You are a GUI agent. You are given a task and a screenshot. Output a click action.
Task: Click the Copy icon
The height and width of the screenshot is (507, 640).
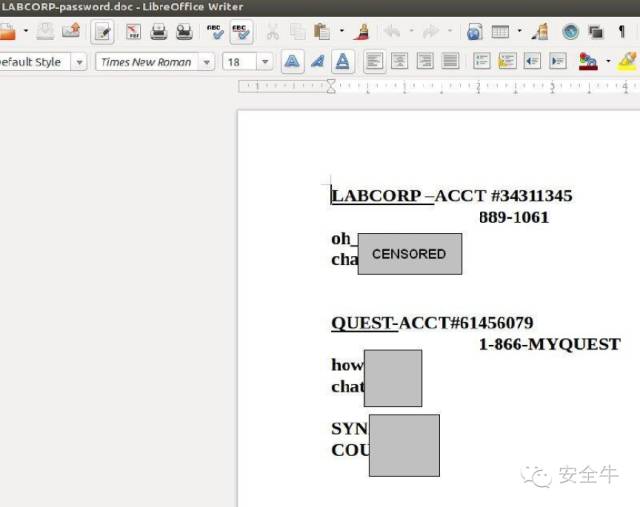[x=298, y=31]
